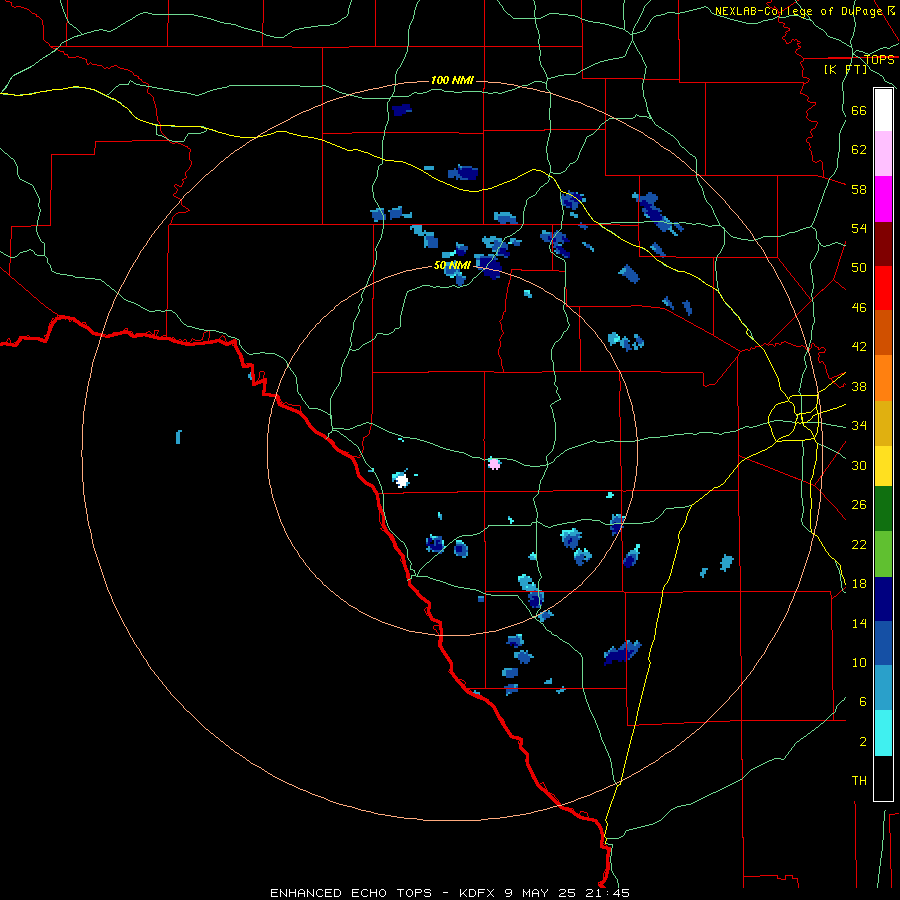900x900 pixels.
Task: Select the light green legend color segment
Action: click(x=883, y=554)
